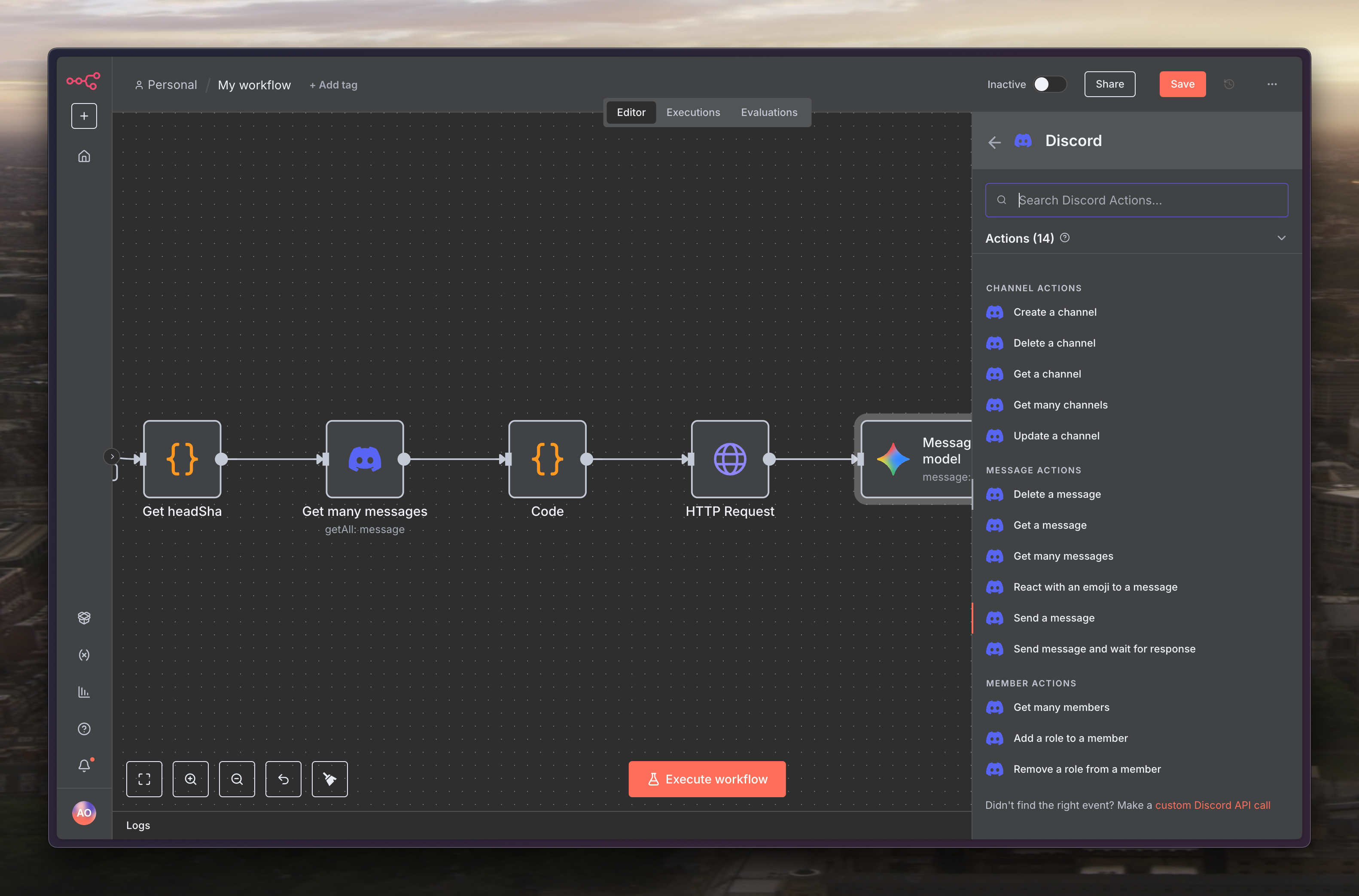The width and height of the screenshot is (1359, 896).
Task: Click the notifications bell icon
Action: pyautogui.click(x=84, y=765)
